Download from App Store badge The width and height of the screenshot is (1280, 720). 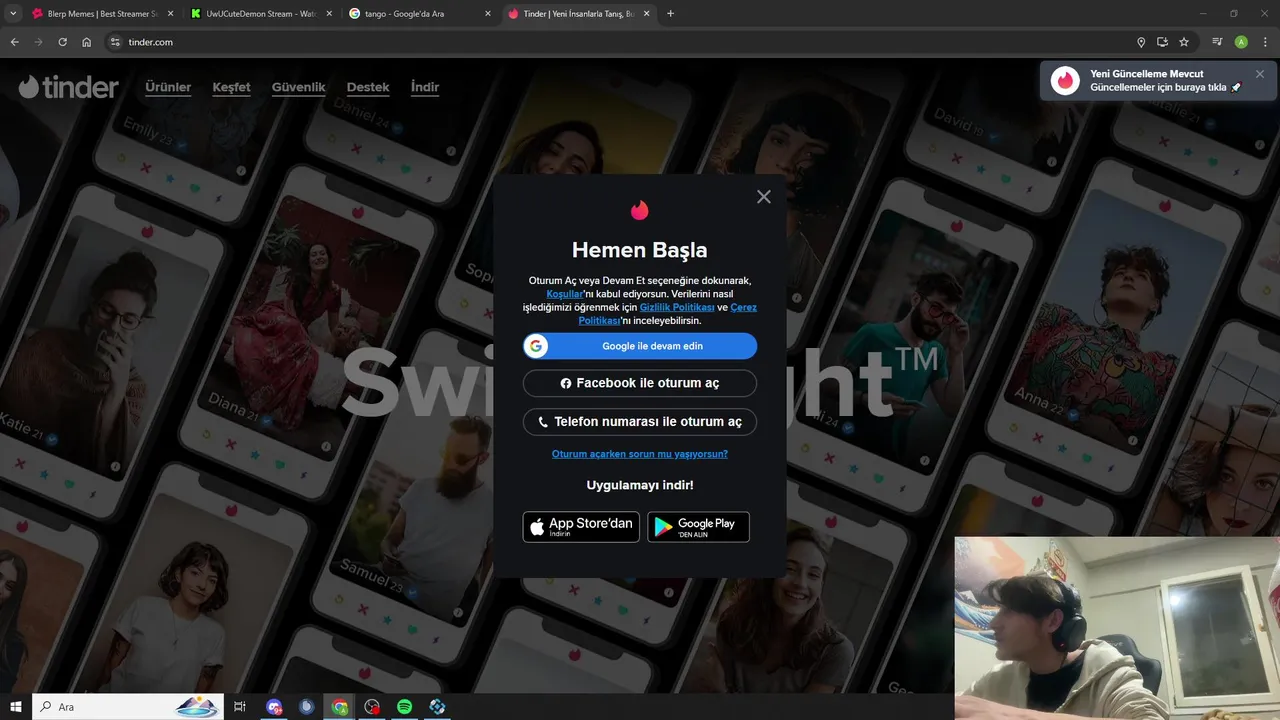coord(581,527)
